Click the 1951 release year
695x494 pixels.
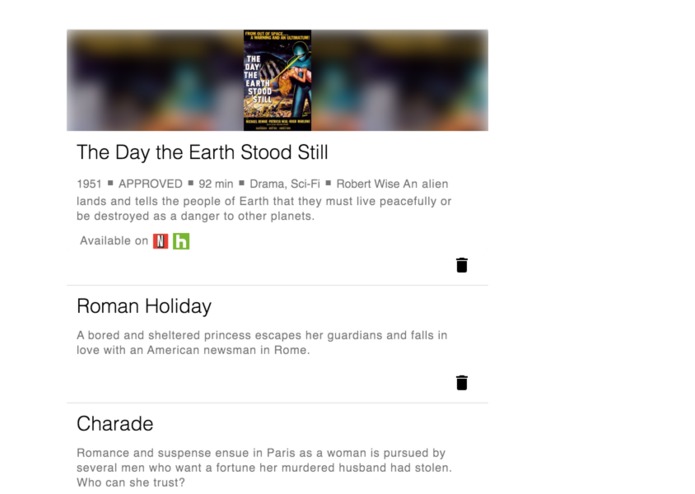tap(89, 184)
